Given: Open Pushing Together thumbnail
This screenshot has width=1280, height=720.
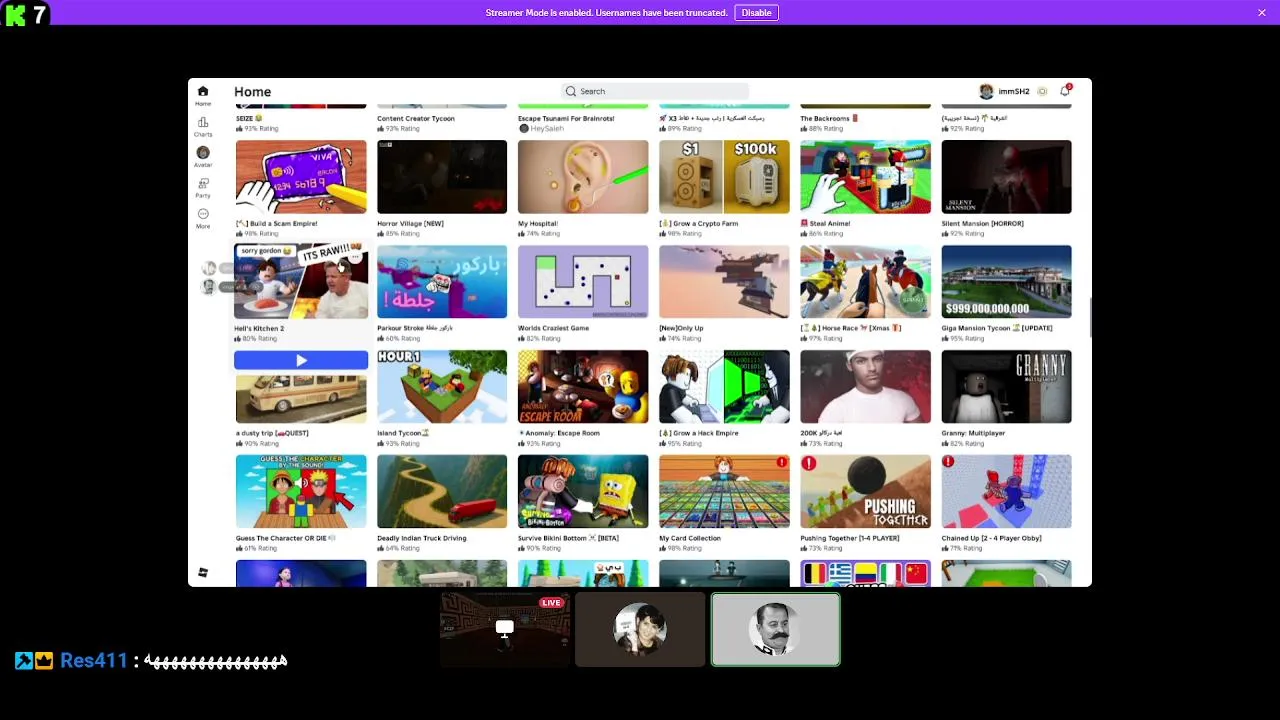Looking at the screenshot, I should pos(865,492).
